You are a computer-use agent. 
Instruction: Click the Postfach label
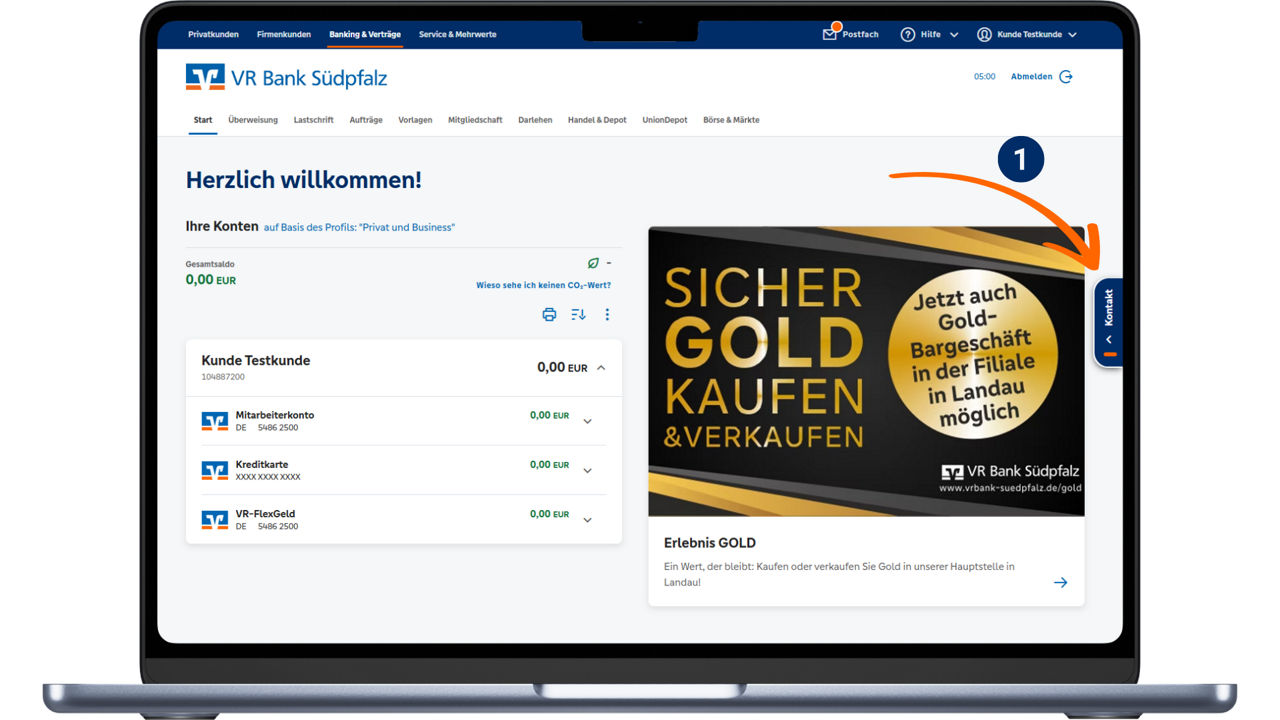point(860,34)
